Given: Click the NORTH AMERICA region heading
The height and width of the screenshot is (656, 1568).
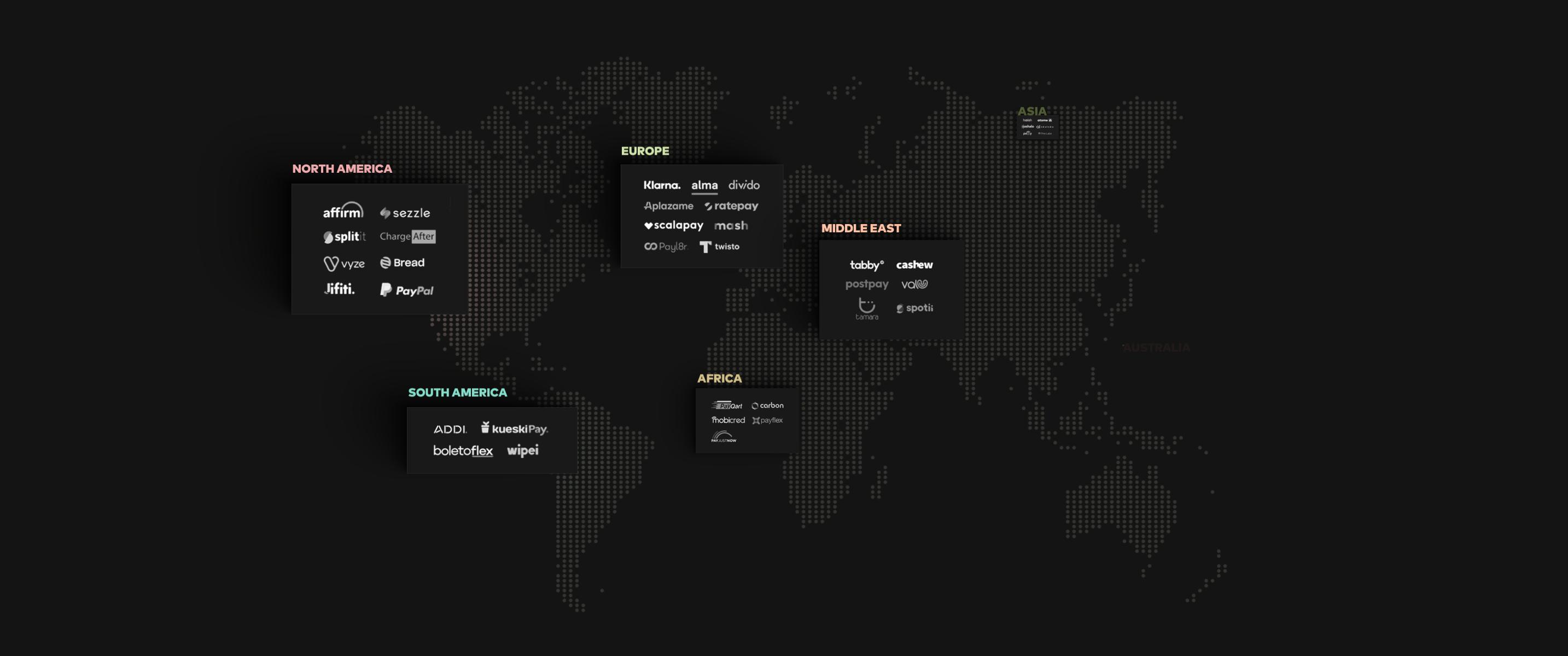Looking at the screenshot, I should click(x=342, y=168).
